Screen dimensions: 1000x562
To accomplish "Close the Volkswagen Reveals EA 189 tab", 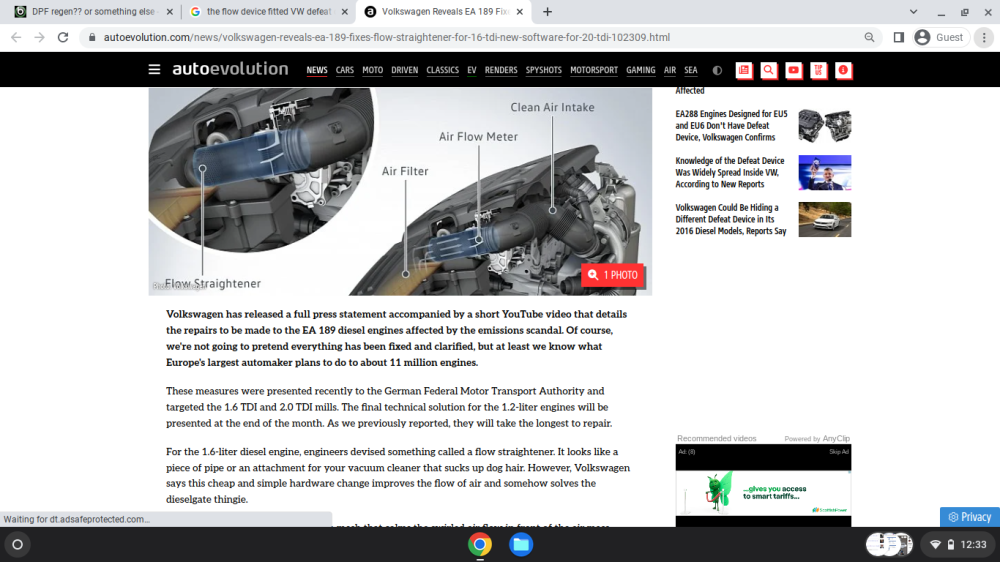I will 520,11.
